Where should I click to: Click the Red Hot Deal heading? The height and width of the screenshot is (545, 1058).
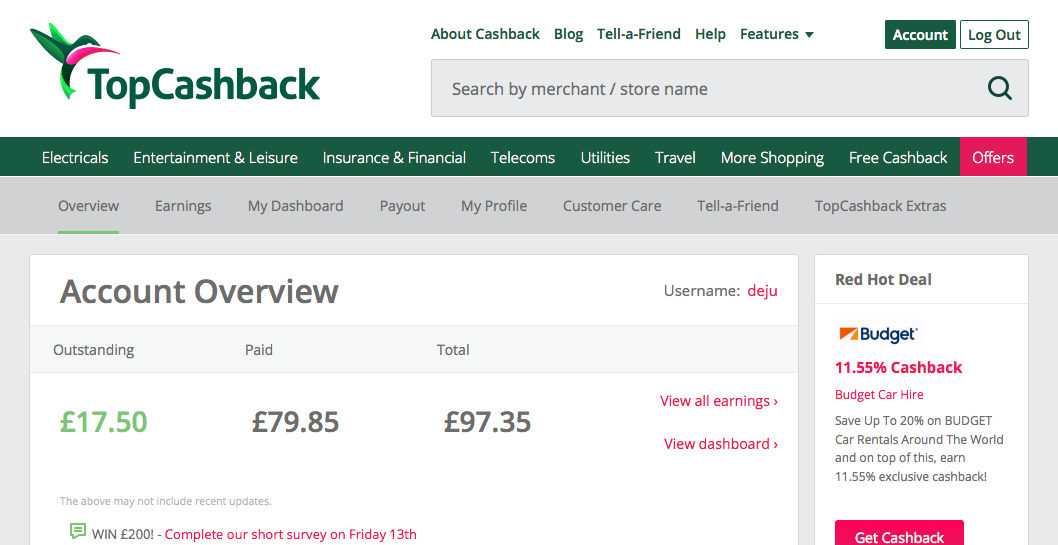(x=883, y=279)
